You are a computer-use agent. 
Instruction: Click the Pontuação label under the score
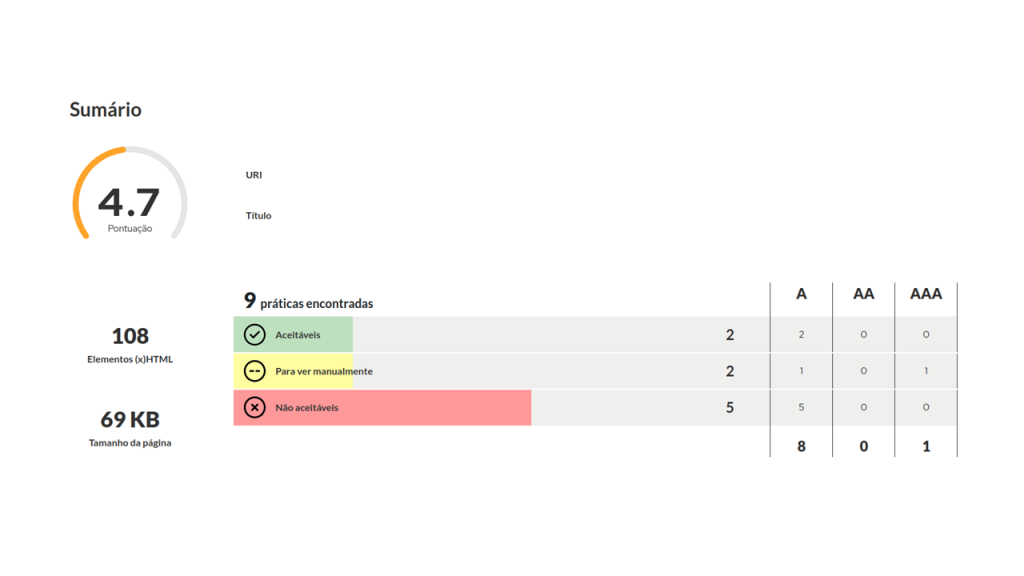(130, 229)
